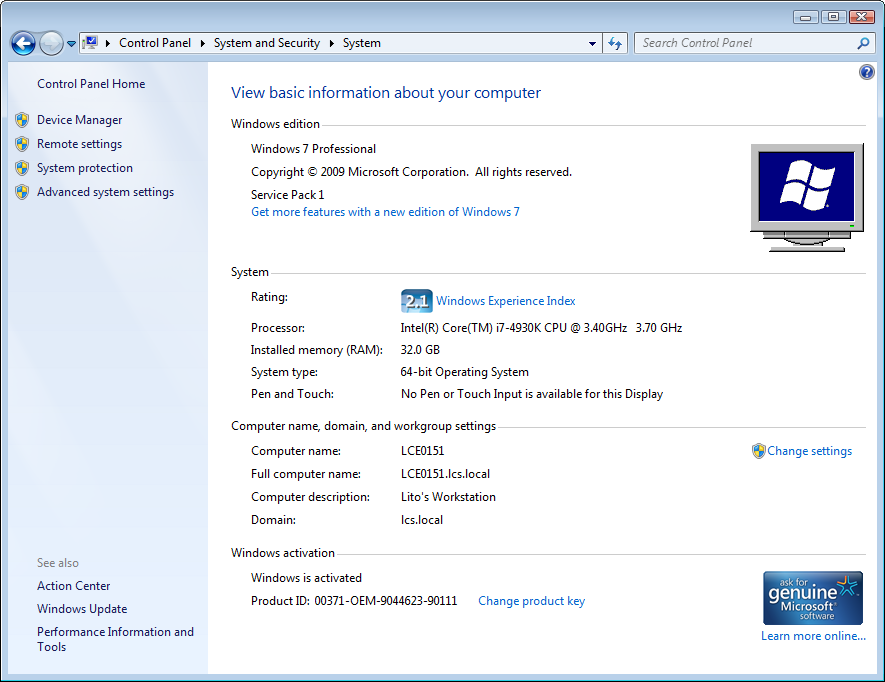Expand the arrow after System and Security
This screenshot has height=682, width=885.
(331, 43)
